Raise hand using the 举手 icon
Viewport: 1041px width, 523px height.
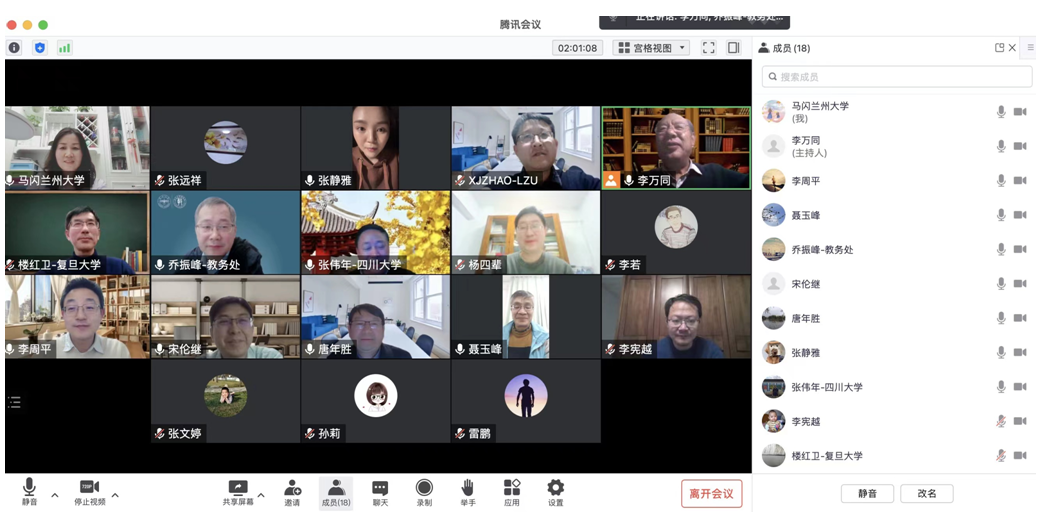(467, 492)
